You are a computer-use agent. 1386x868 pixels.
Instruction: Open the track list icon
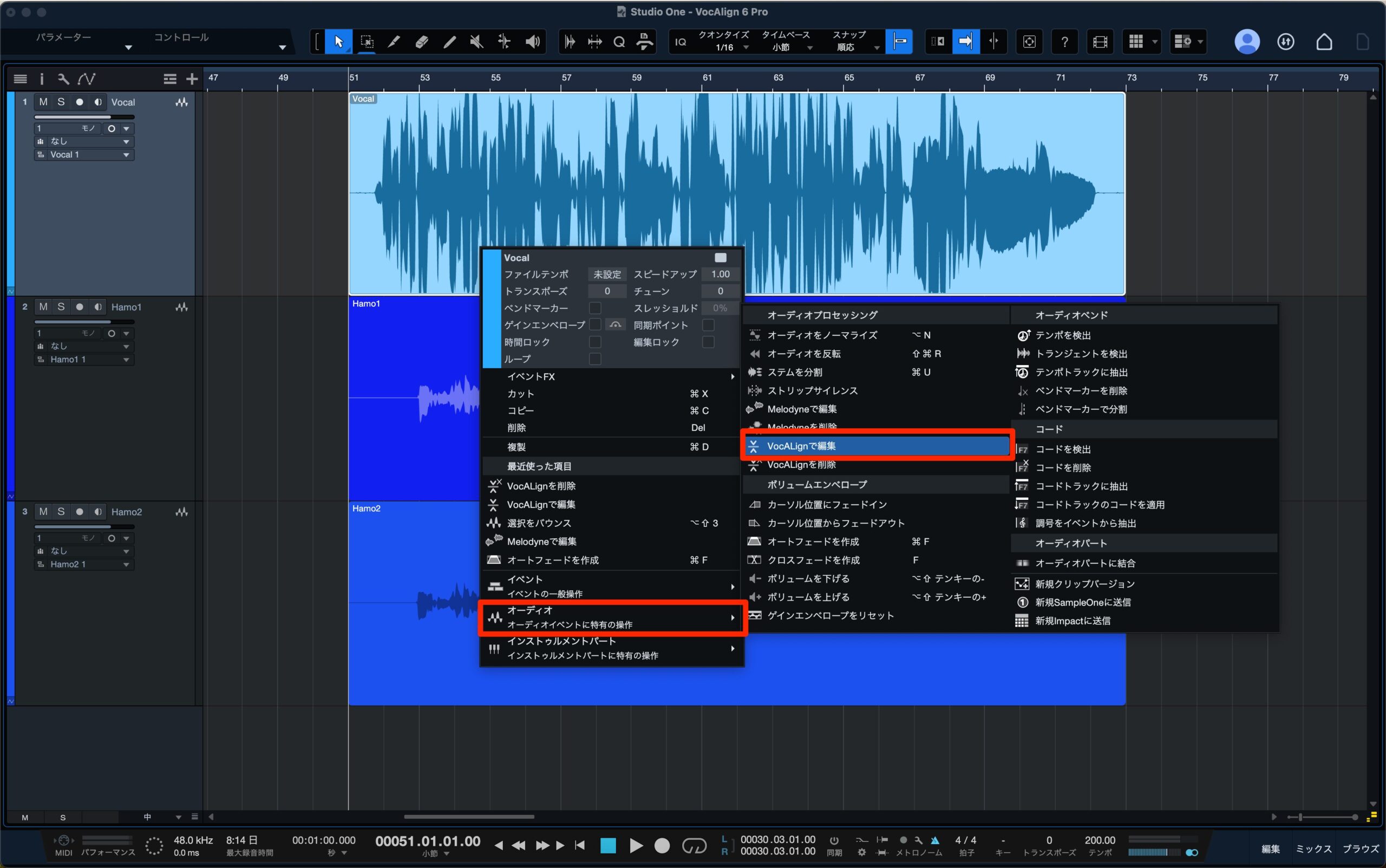click(x=20, y=79)
